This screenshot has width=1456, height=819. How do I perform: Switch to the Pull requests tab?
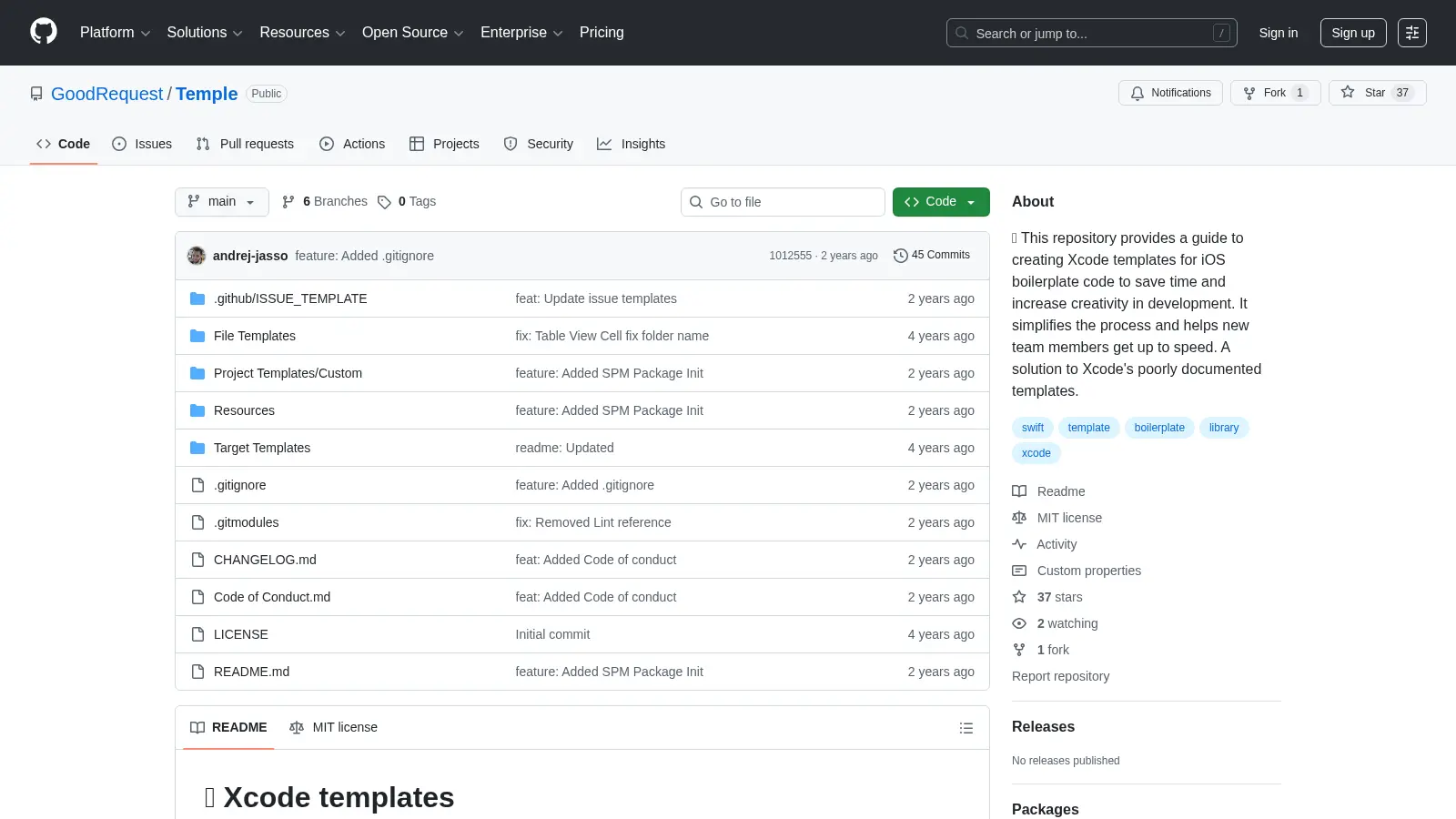click(x=245, y=144)
